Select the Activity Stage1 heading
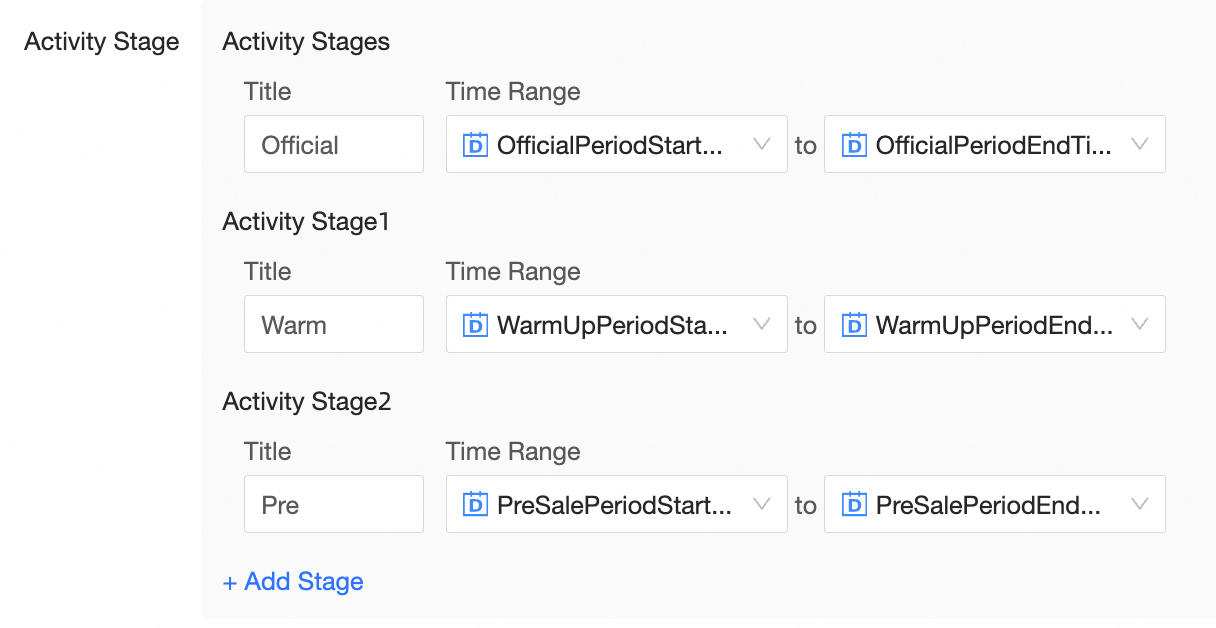 305,222
